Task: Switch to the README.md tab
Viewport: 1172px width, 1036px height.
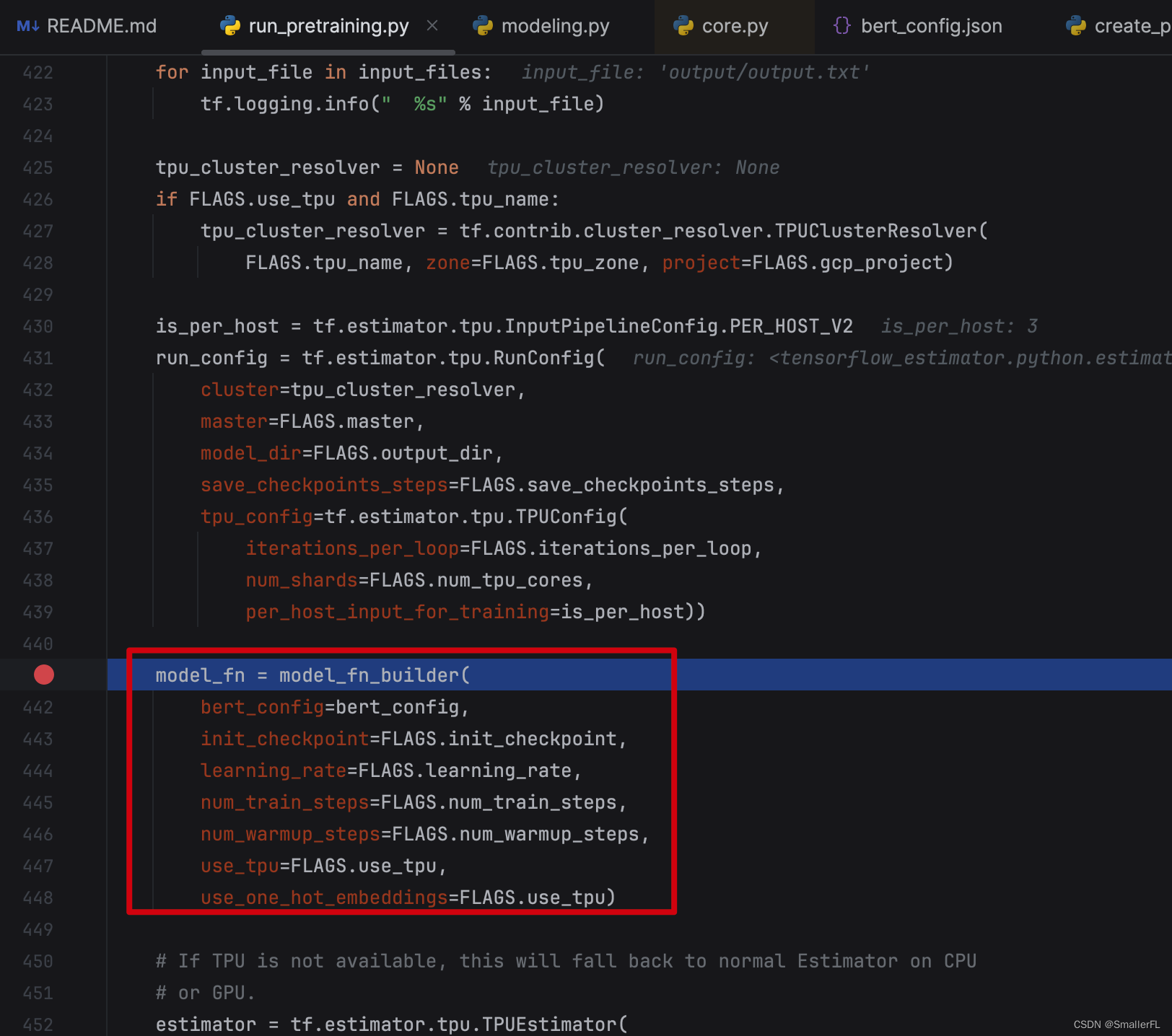Action: pyautogui.click(x=87, y=26)
